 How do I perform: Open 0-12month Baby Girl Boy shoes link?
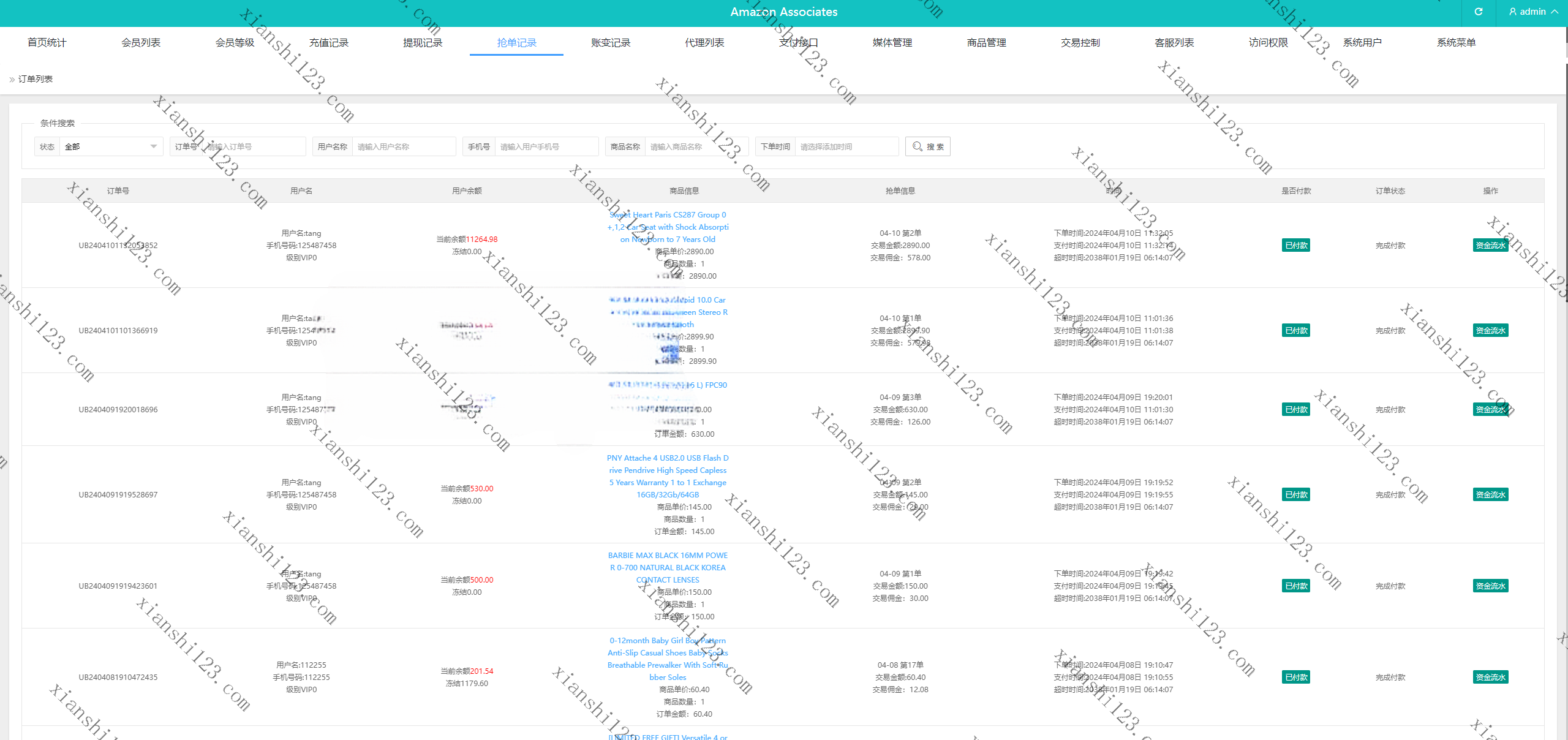point(668,659)
